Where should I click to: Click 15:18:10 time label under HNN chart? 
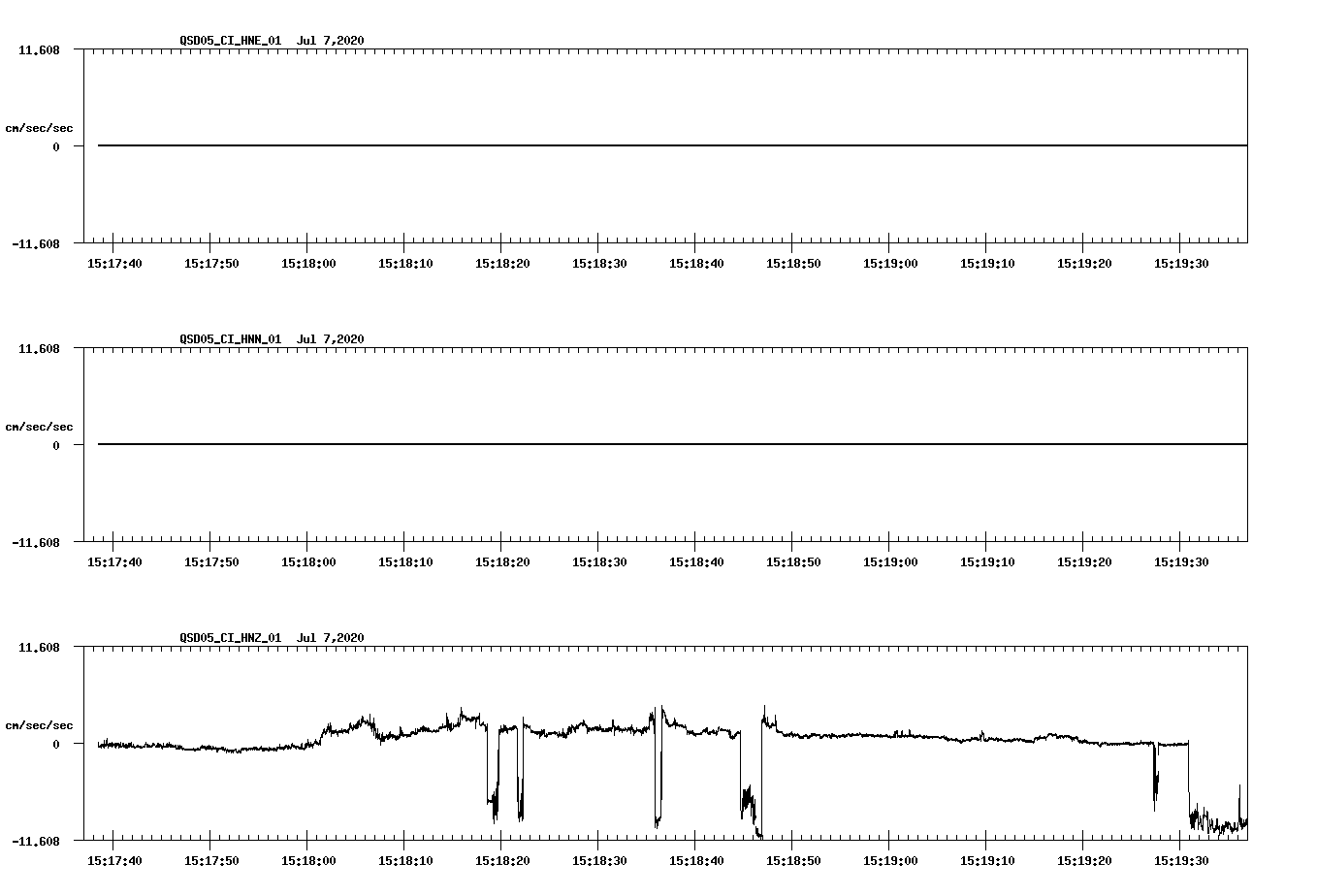coord(405,562)
